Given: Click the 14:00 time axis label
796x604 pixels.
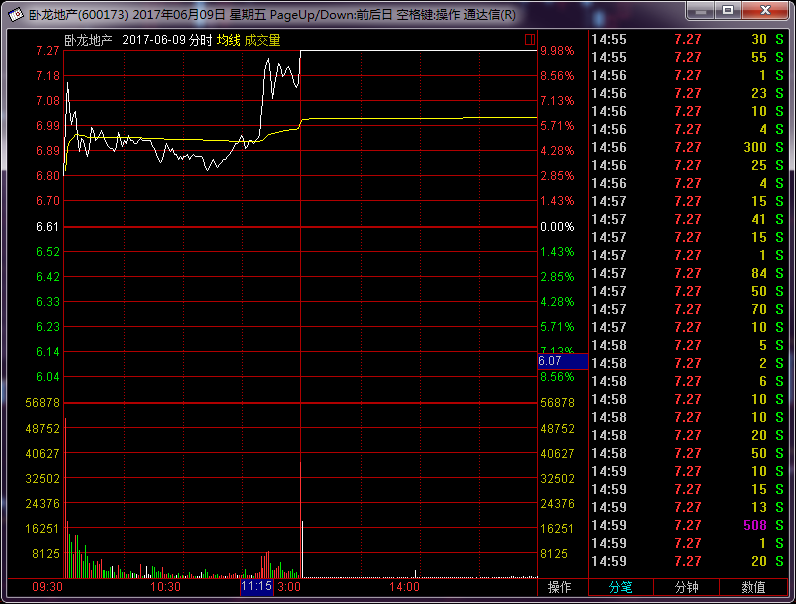Looking at the screenshot, I should pos(405,587).
